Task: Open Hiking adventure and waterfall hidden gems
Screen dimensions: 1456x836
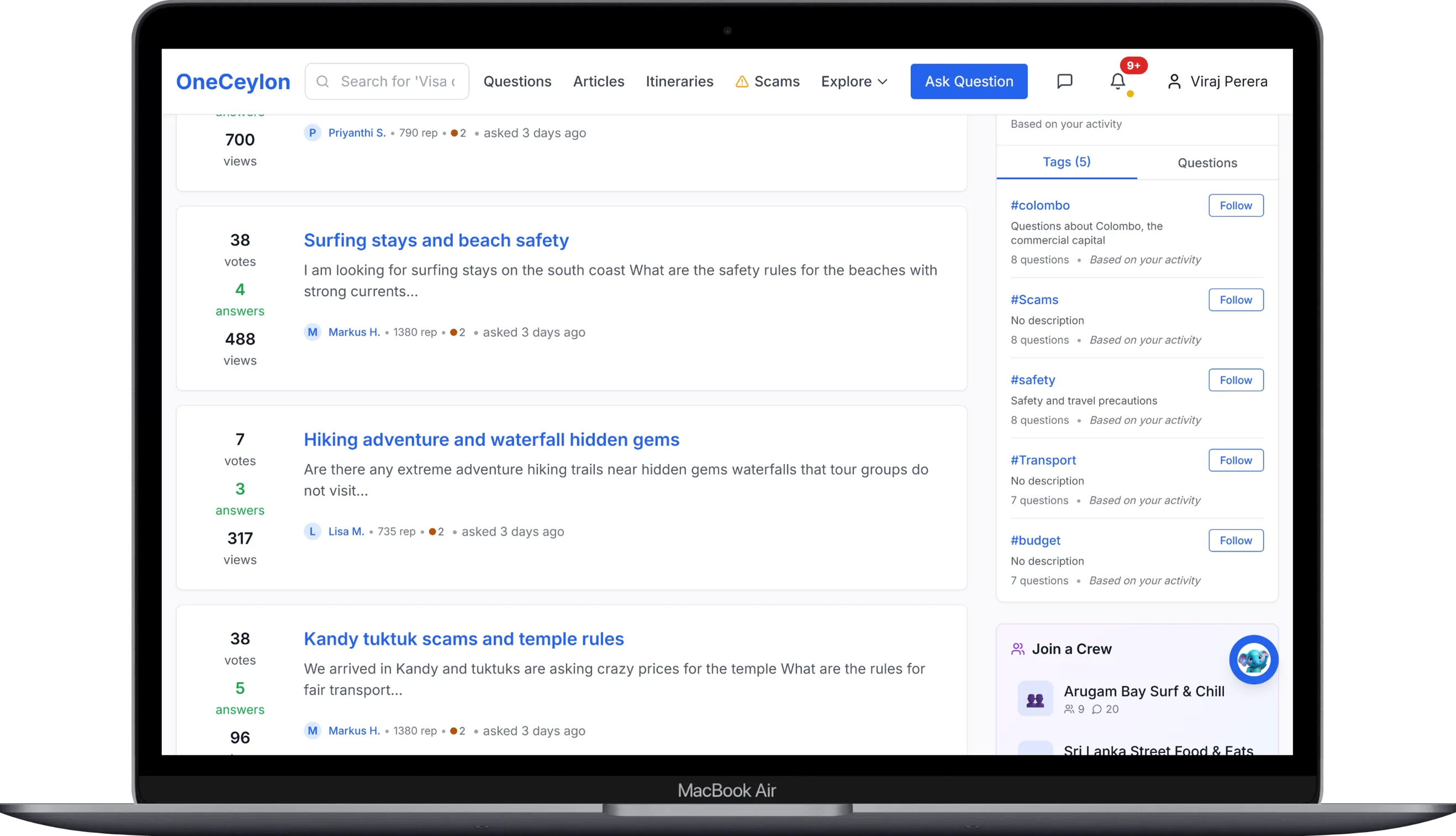Action: (x=491, y=439)
